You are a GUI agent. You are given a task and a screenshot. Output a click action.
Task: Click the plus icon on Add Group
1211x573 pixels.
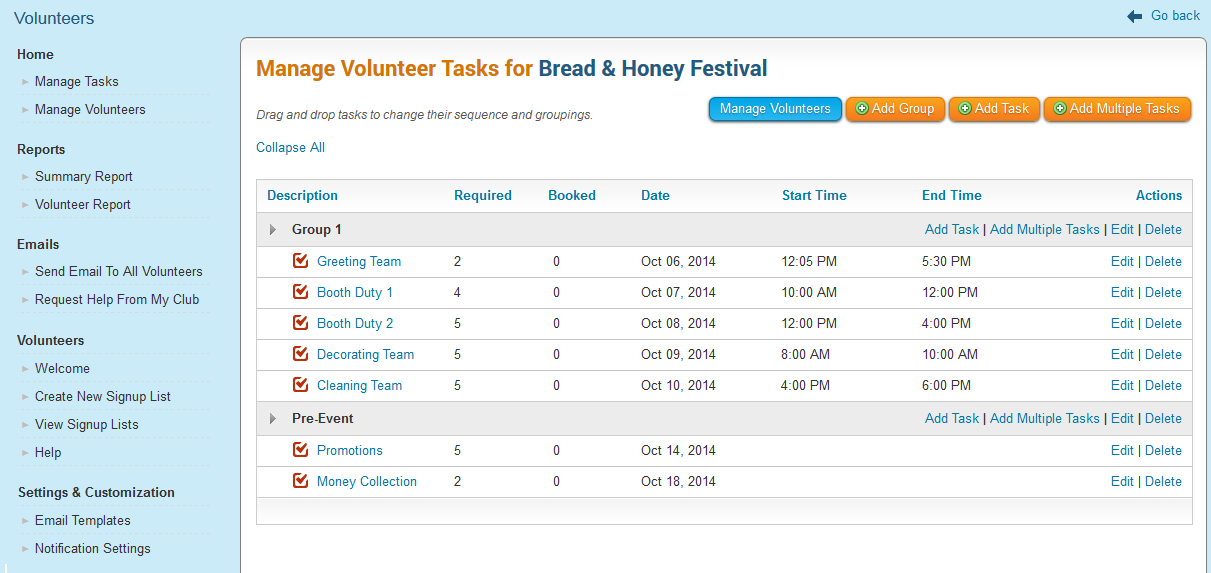tap(862, 109)
